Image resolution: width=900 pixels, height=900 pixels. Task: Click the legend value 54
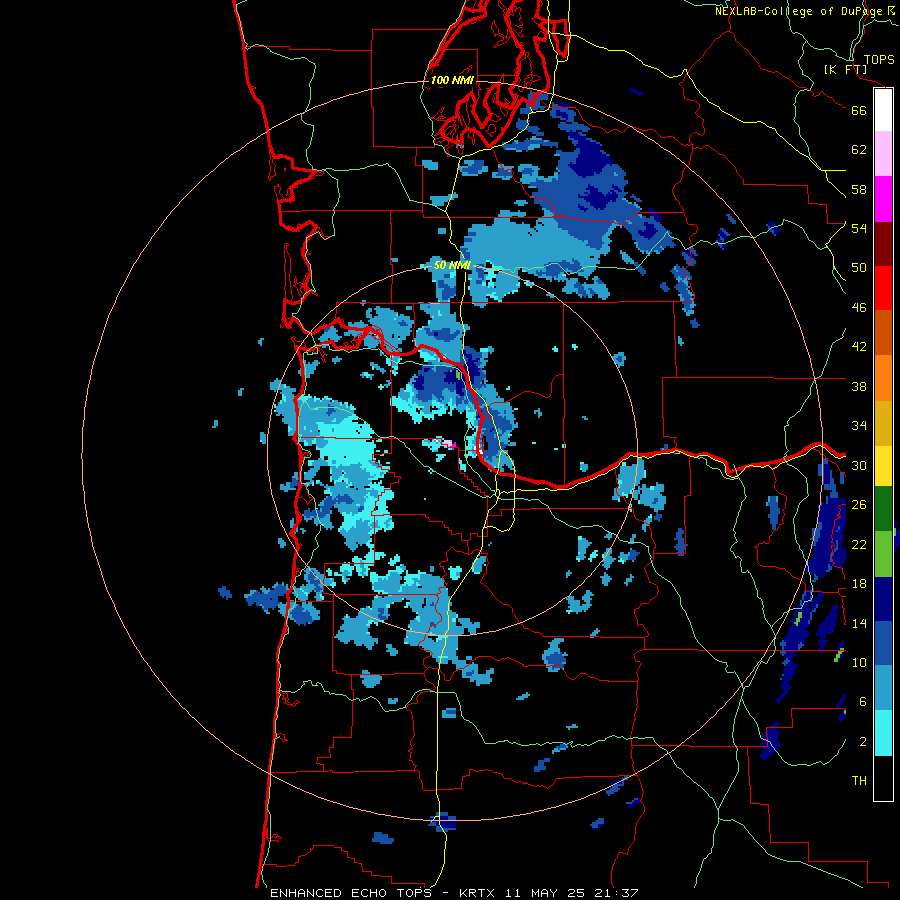(859, 228)
